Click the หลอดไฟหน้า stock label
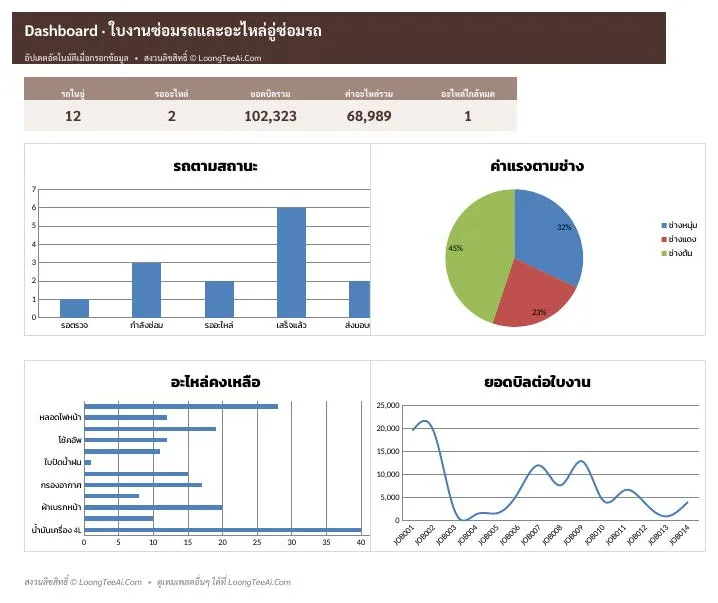718x603 pixels. coord(60,418)
